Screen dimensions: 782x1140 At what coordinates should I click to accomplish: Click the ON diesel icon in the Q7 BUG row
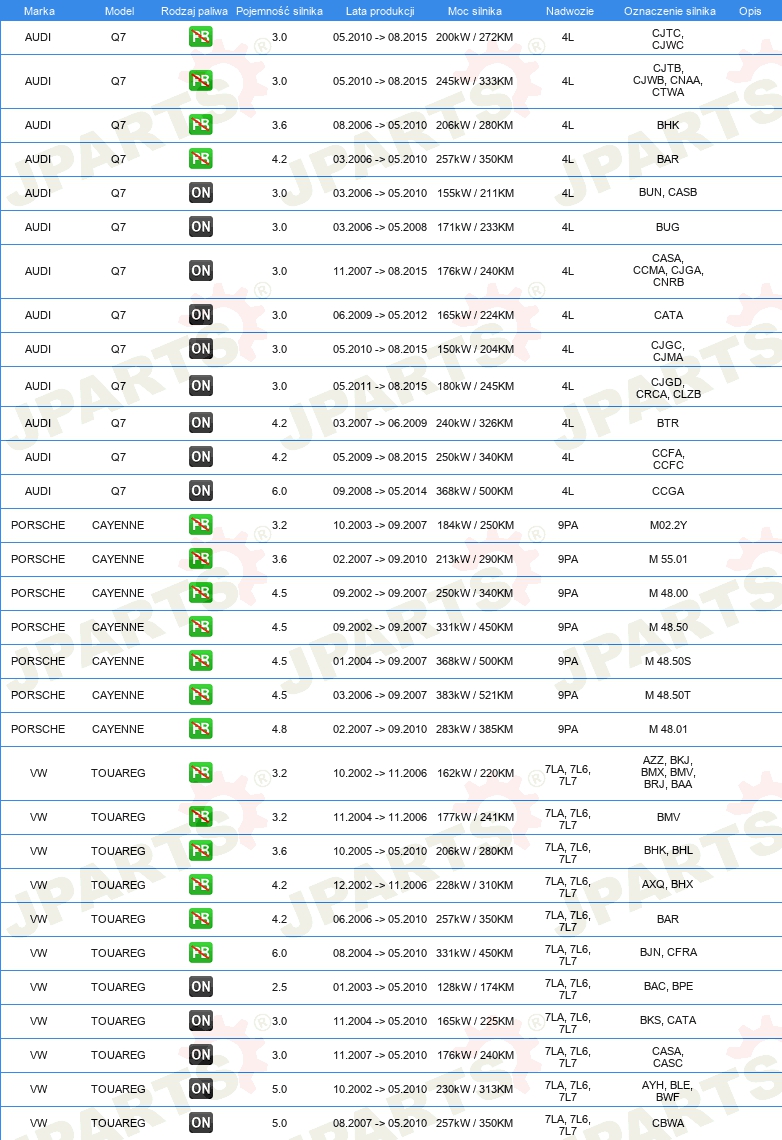pyautogui.click(x=201, y=227)
